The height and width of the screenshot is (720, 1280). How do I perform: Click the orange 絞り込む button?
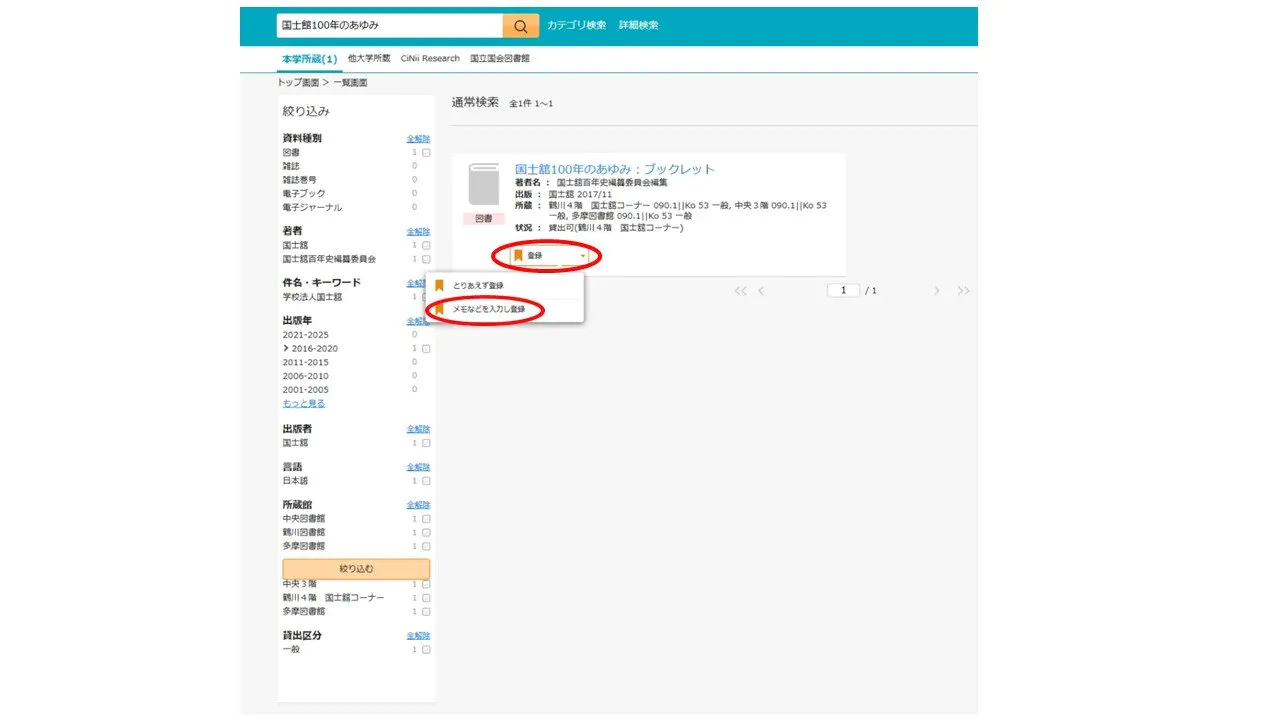[356, 569]
